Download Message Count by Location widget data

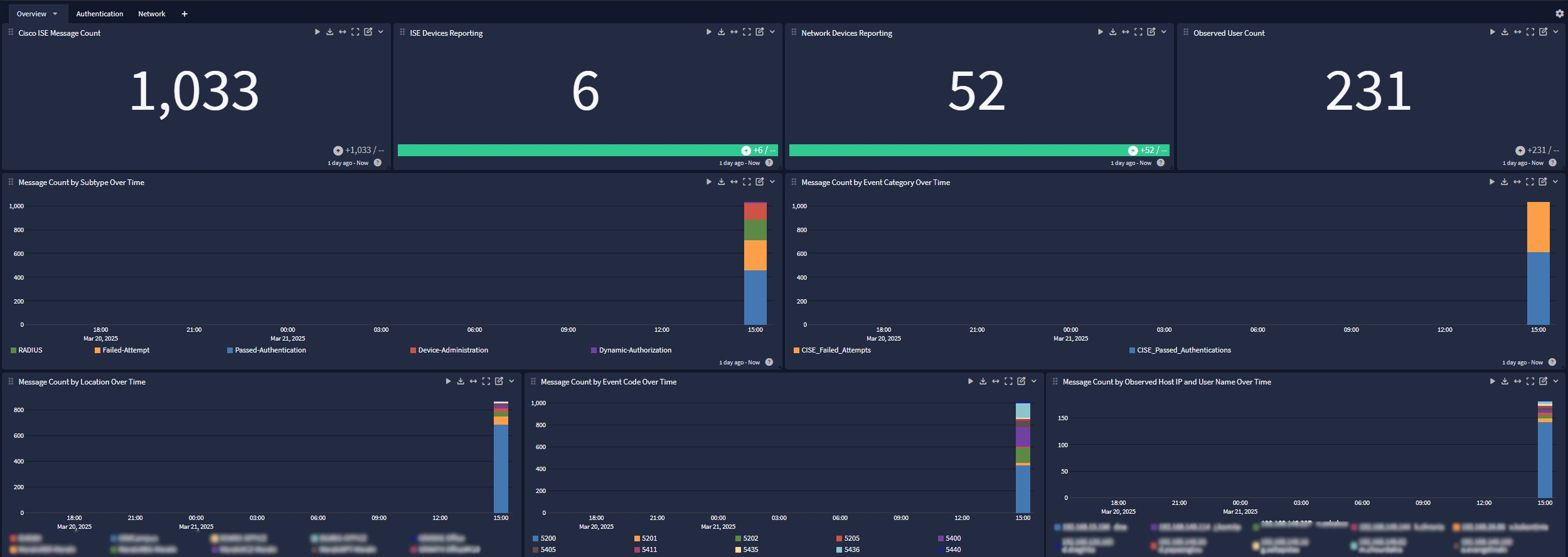tap(461, 381)
